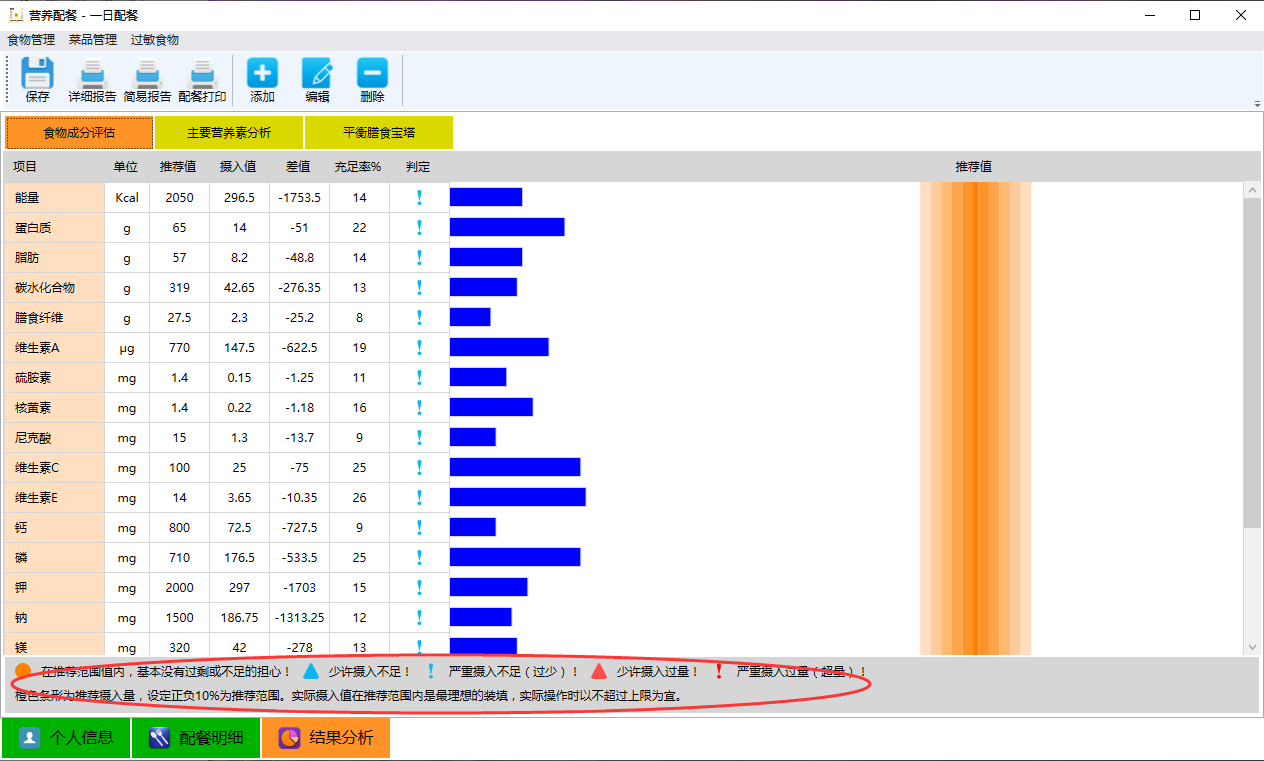
Task: Click the 简易报告 simple report icon
Action: pos(147,75)
